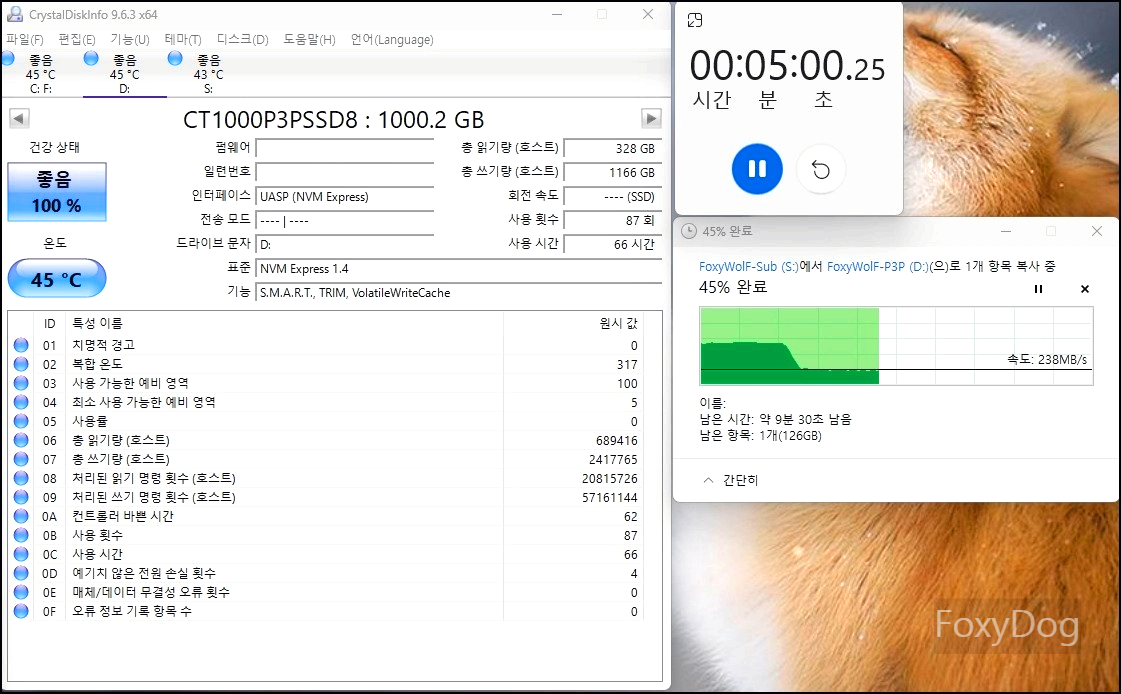Click the raw value 689416
The height and width of the screenshot is (694, 1121).
[x=616, y=440]
